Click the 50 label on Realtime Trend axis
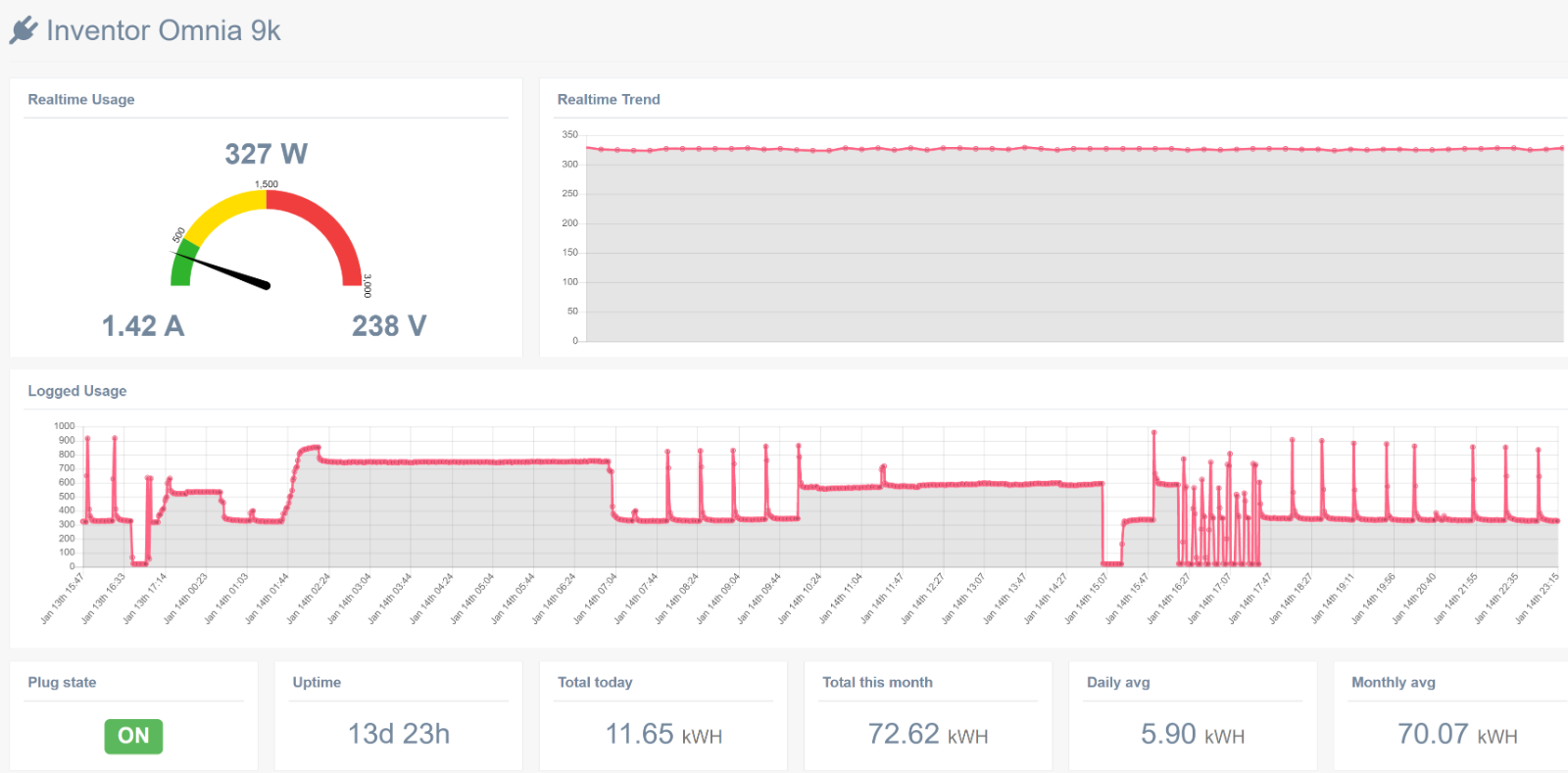Viewport: 1568px width, 773px height. click(x=573, y=311)
